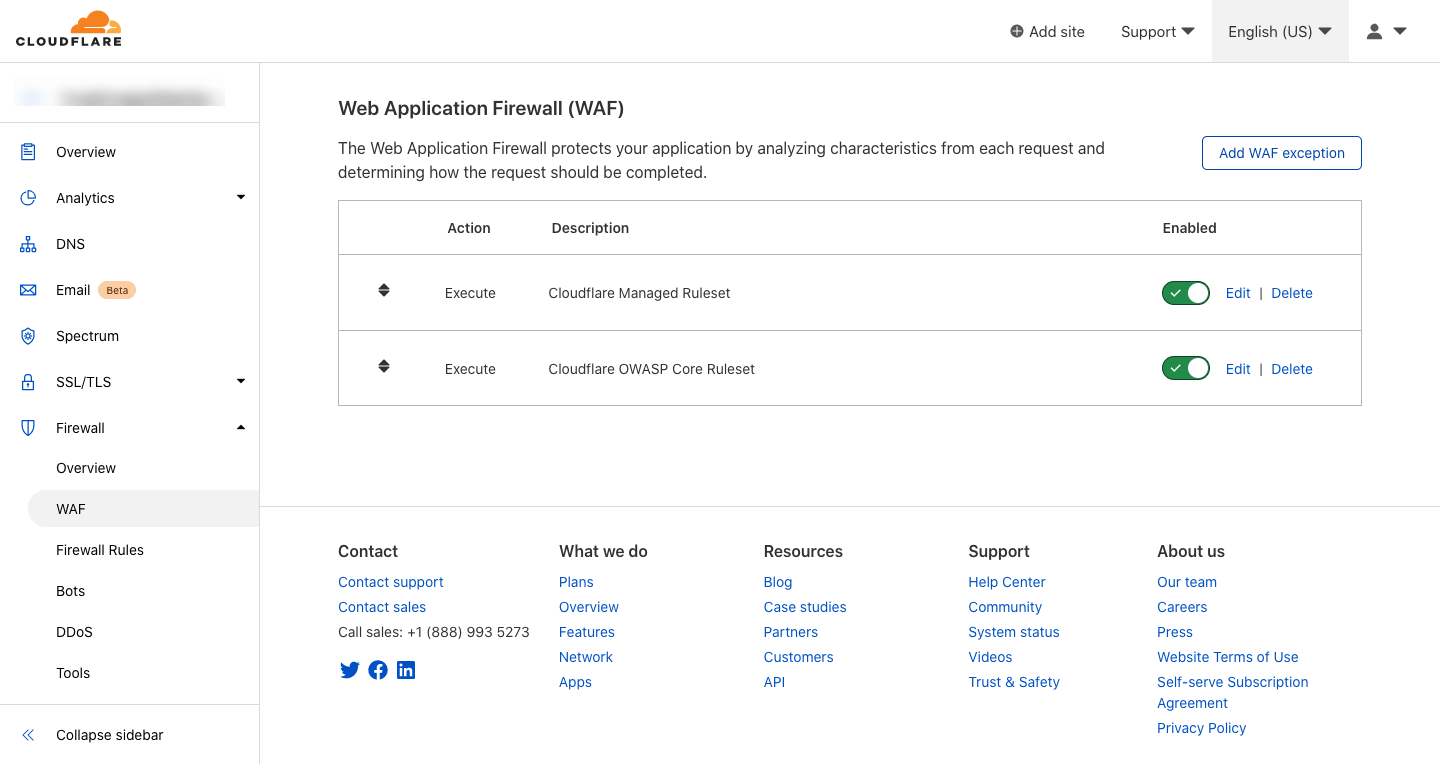
Task: Edit the Cloudflare Managed Ruleset
Action: (x=1238, y=293)
